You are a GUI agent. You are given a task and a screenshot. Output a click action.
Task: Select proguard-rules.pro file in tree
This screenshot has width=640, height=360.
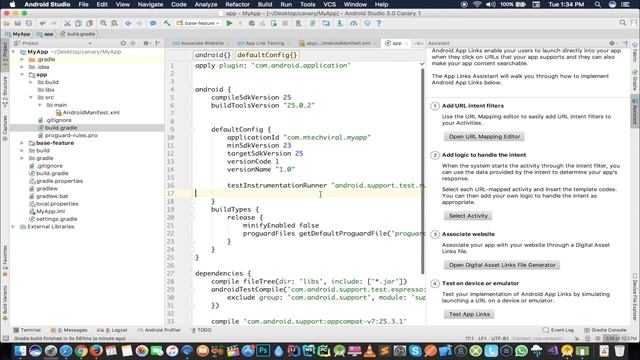[x=68, y=136]
